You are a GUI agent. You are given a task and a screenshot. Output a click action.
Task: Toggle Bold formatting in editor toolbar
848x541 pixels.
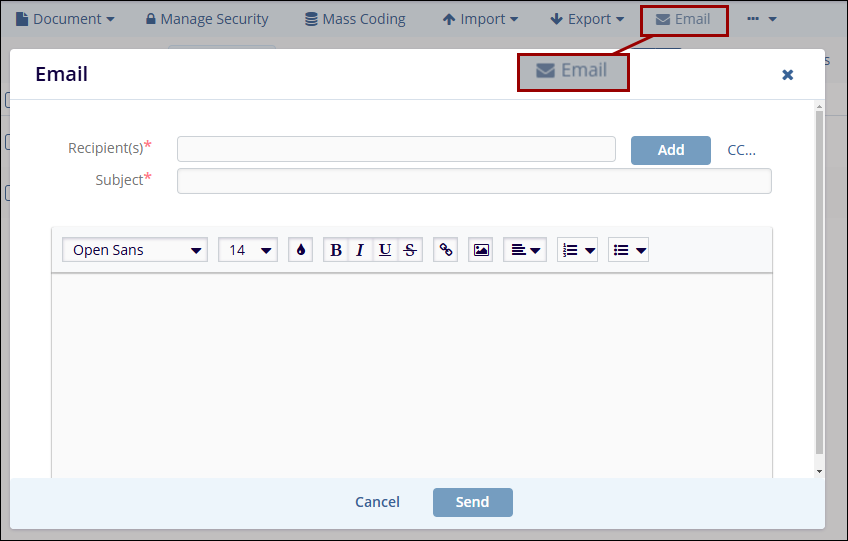coord(336,250)
